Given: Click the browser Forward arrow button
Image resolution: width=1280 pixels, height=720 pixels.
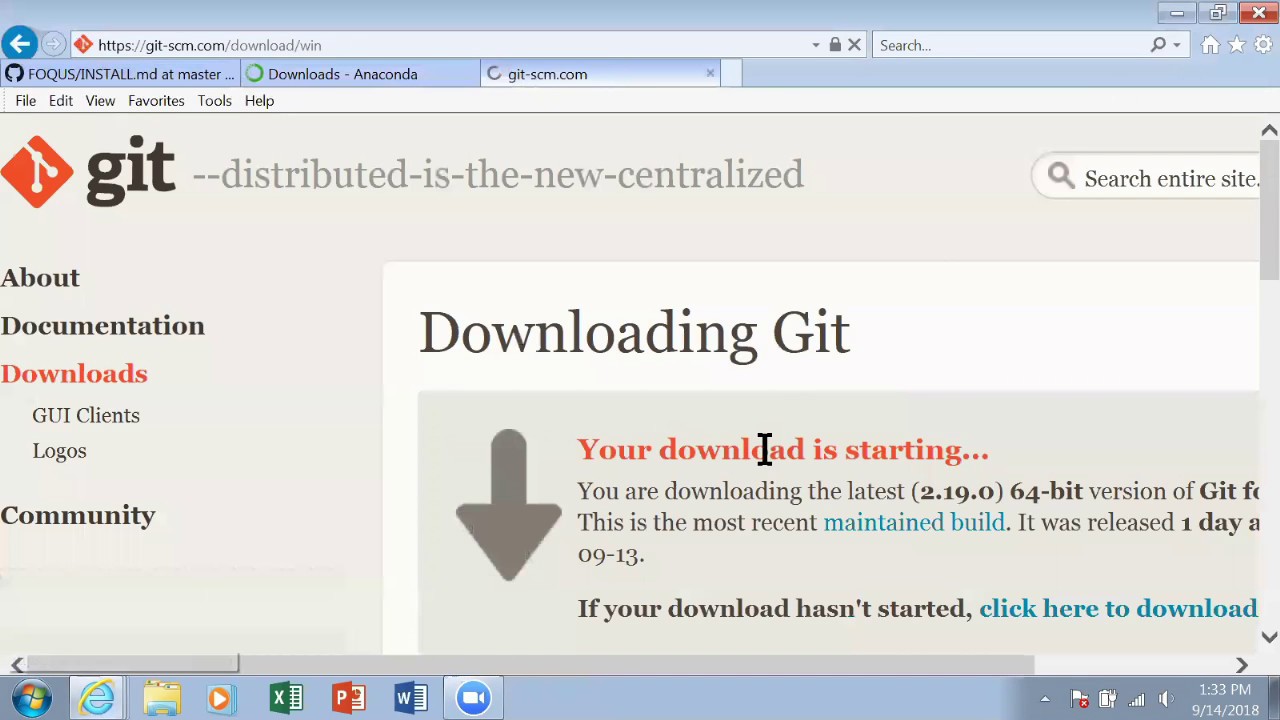Looking at the screenshot, I should [x=54, y=45].
